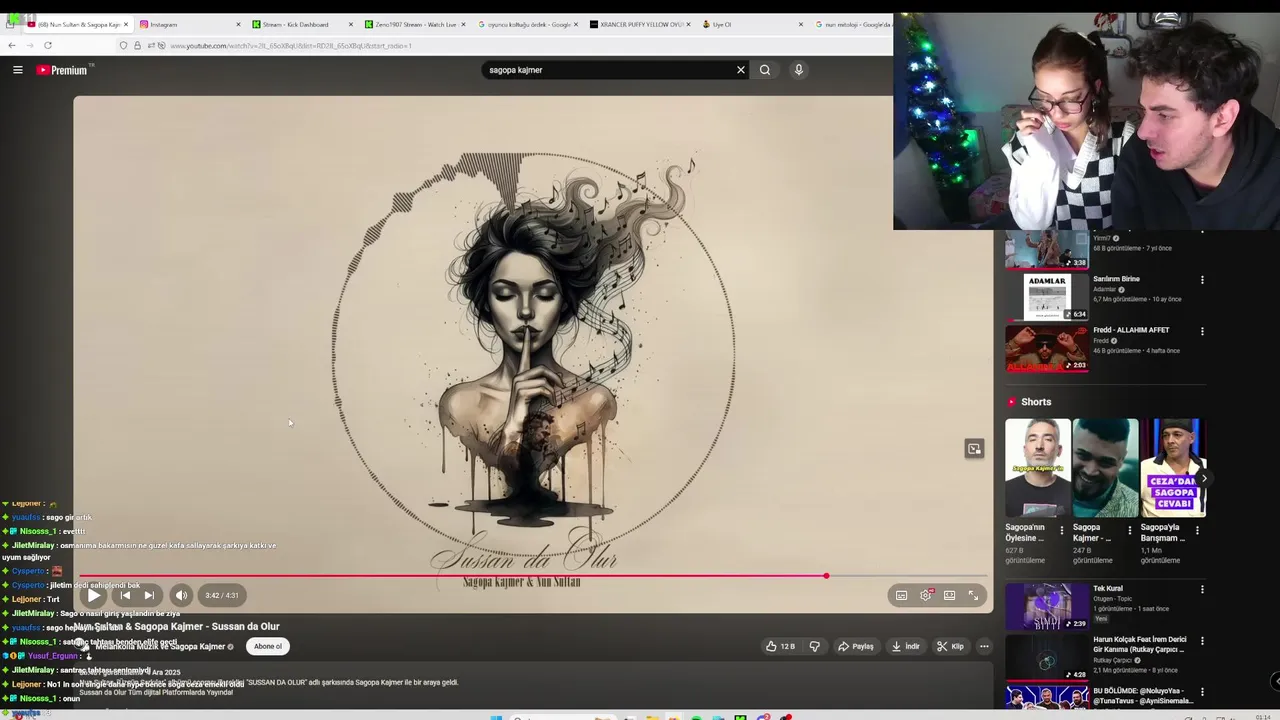
Task: Open more actions menu beside Klip
Action: click(984, 646)
